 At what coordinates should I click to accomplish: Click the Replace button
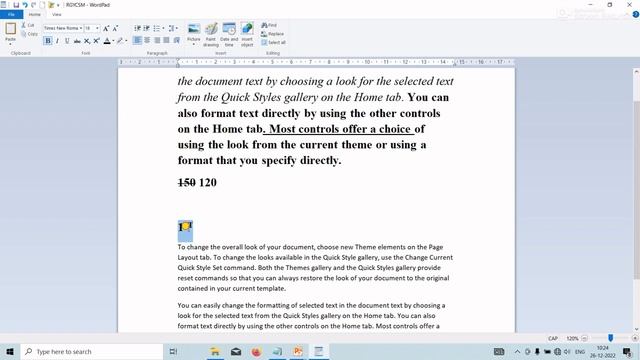coord(272,34)
